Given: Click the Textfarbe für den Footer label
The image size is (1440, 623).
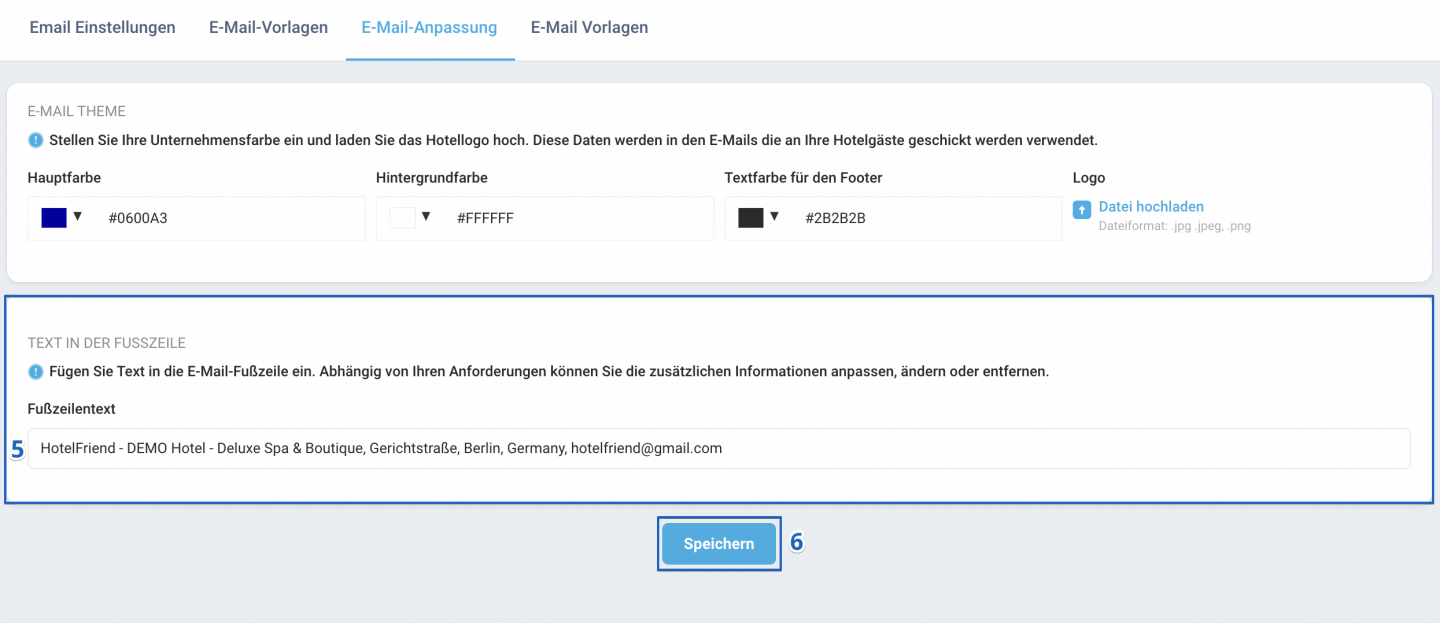Looking at the screenshot, I should pyautogui.click(x=803, y=178).
